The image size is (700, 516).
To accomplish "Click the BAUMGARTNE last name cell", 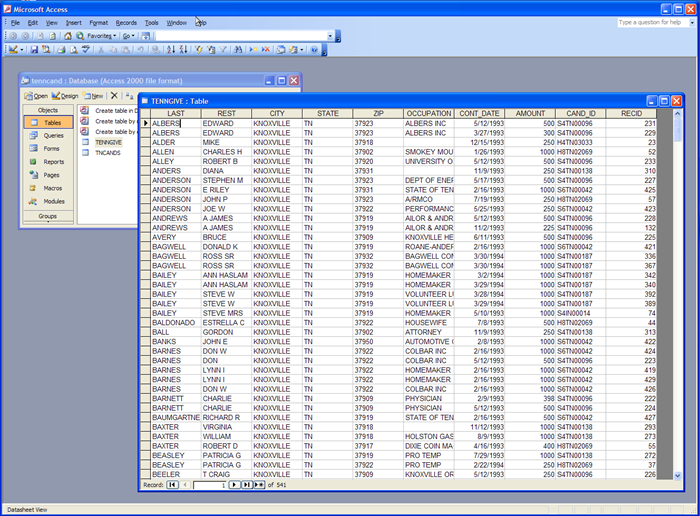I will coord(175,417).
